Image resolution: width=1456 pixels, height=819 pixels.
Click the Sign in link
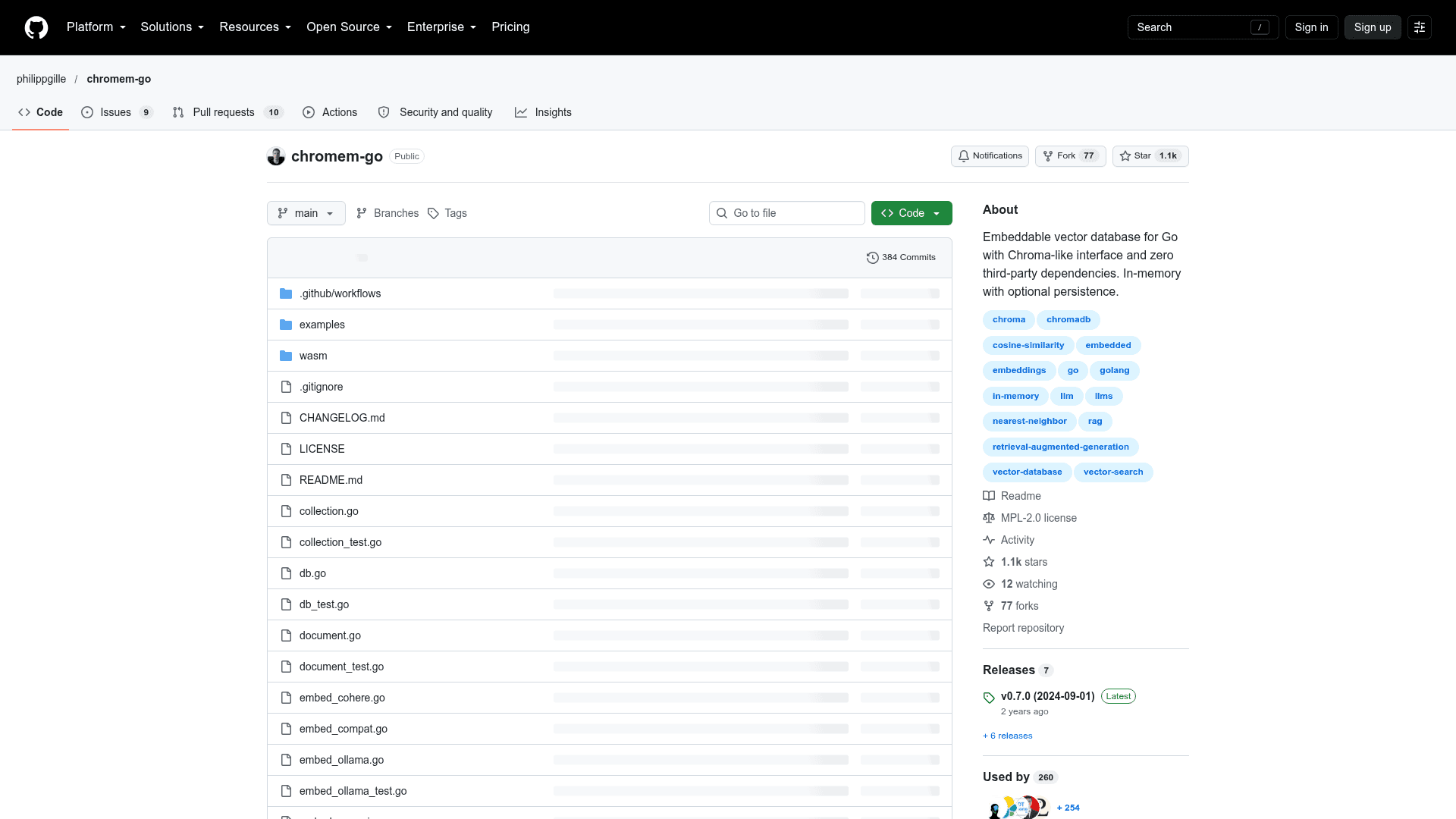click(1311, 27)
